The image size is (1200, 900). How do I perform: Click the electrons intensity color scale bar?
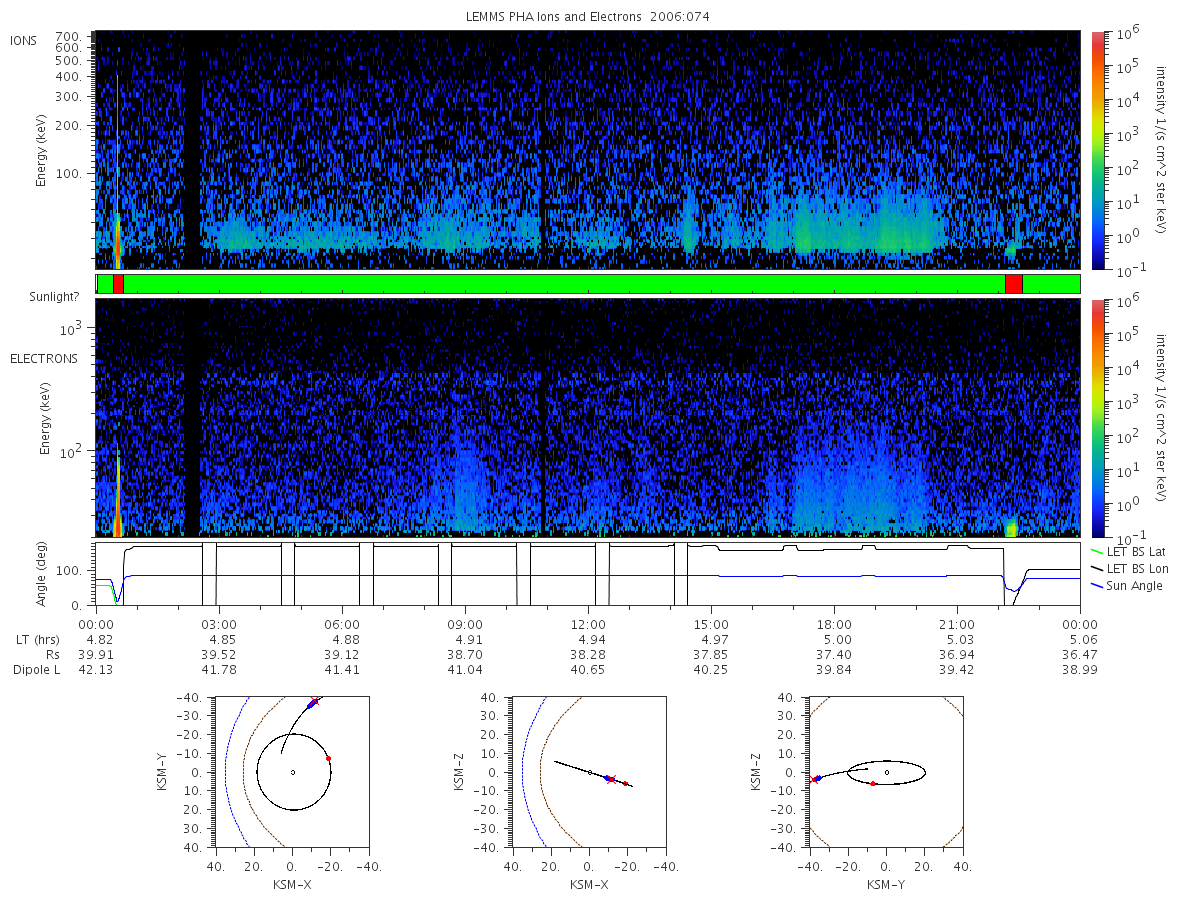tap(1097, 418)
